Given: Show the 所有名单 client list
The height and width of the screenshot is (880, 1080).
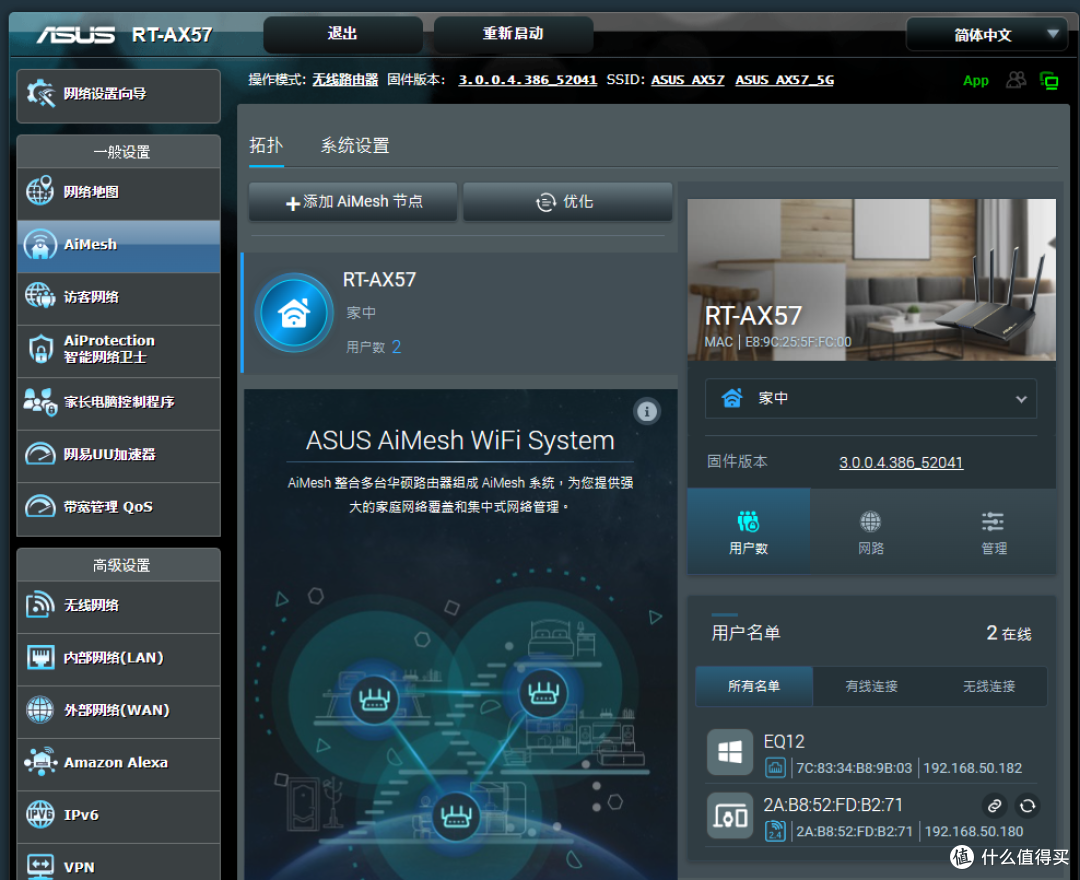Looking at the screenshot, I should pyautogui.click(x=754, y=686).
